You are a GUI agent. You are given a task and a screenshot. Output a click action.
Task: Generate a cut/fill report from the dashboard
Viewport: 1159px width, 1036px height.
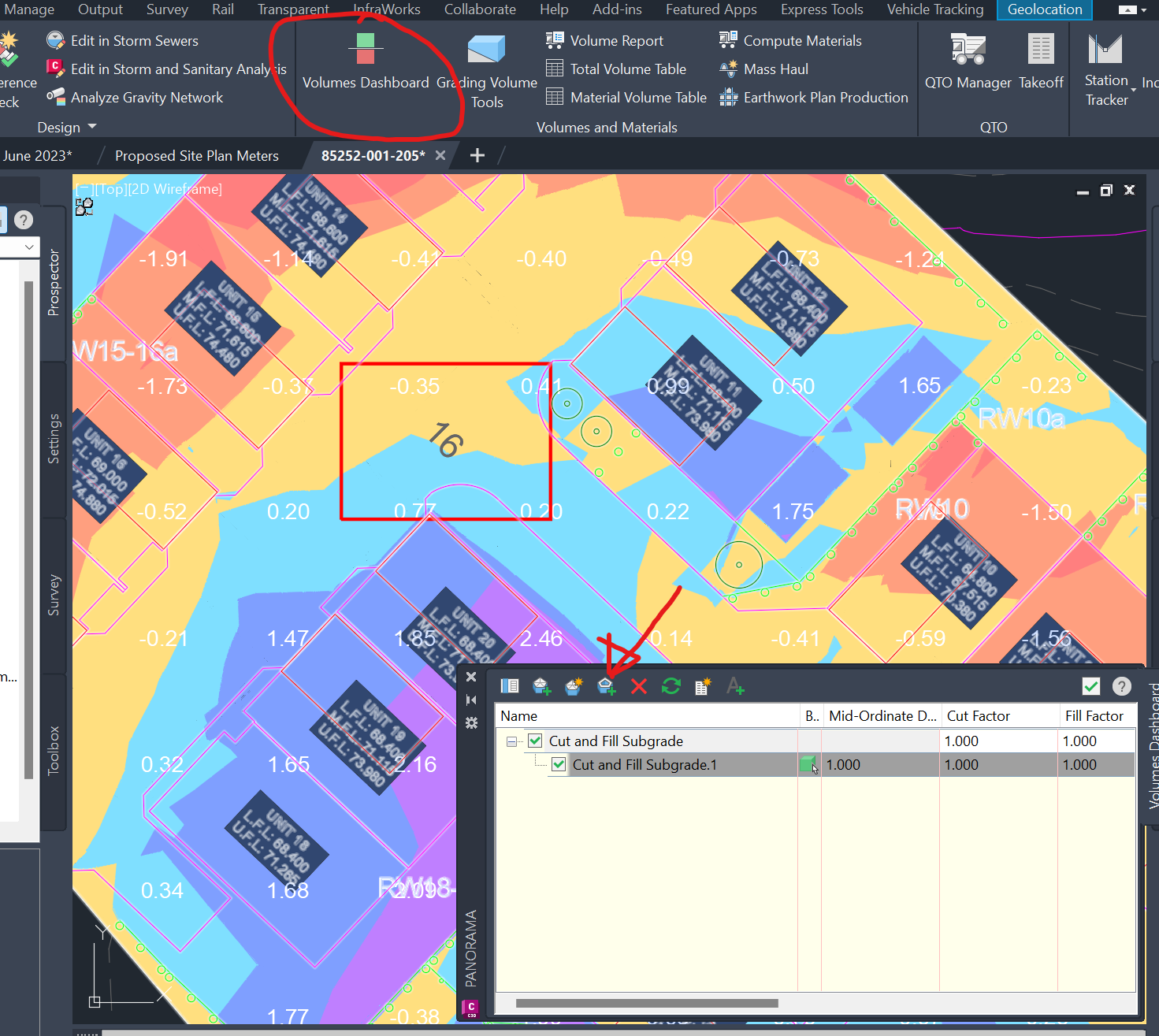point(702,686)
